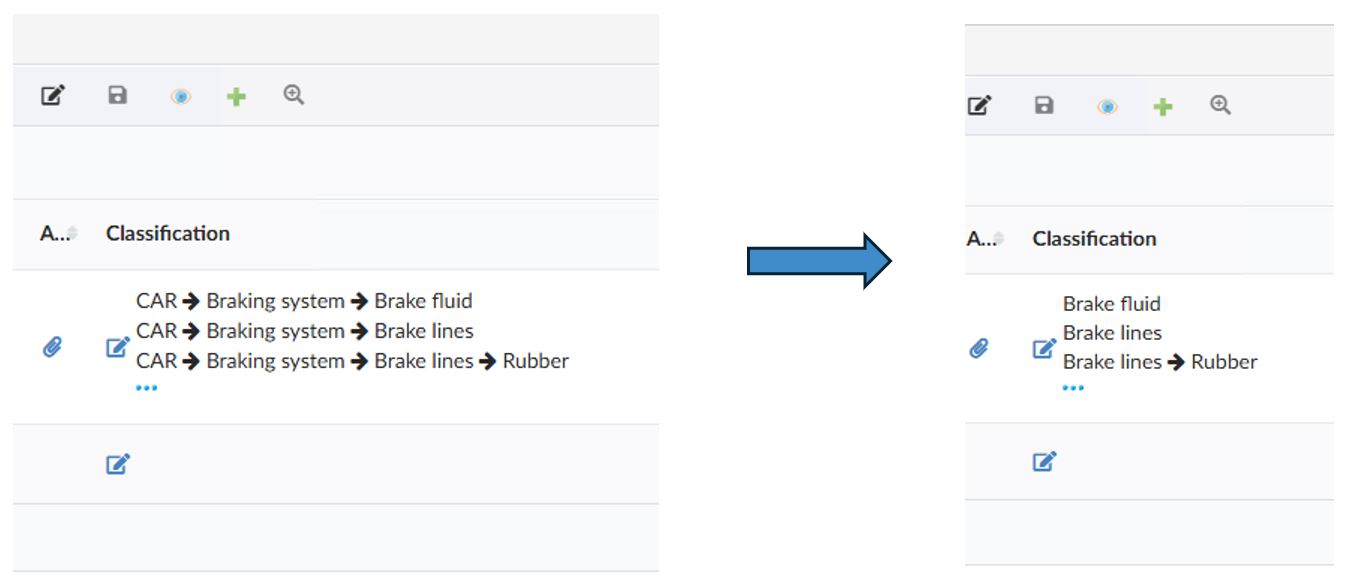Click the edit toolbar icon in the right panel
The width and height of the screenshot is (1350, 588).
click(x=980, y=105)
